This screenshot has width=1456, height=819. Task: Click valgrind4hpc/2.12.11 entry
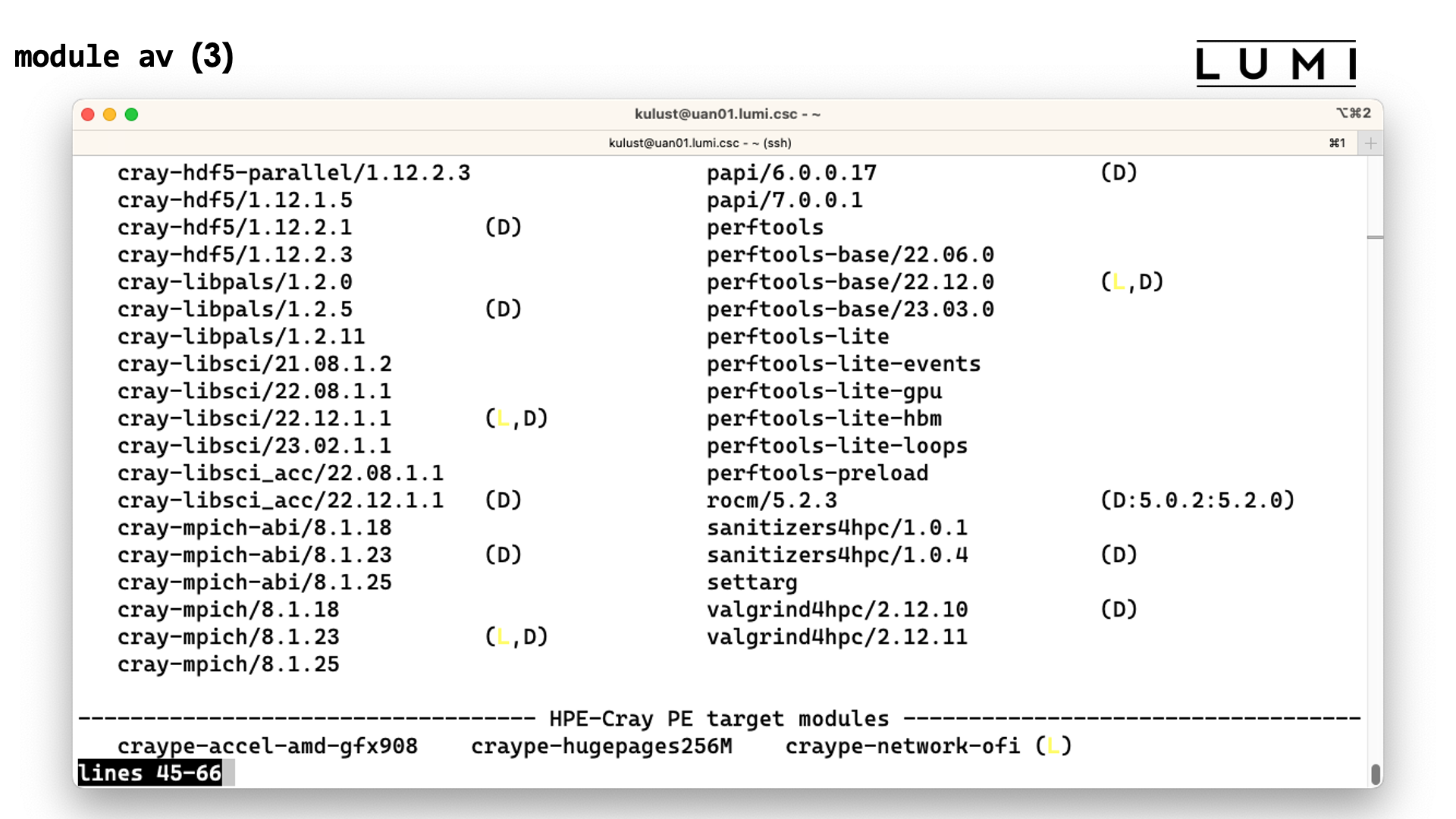837,637
